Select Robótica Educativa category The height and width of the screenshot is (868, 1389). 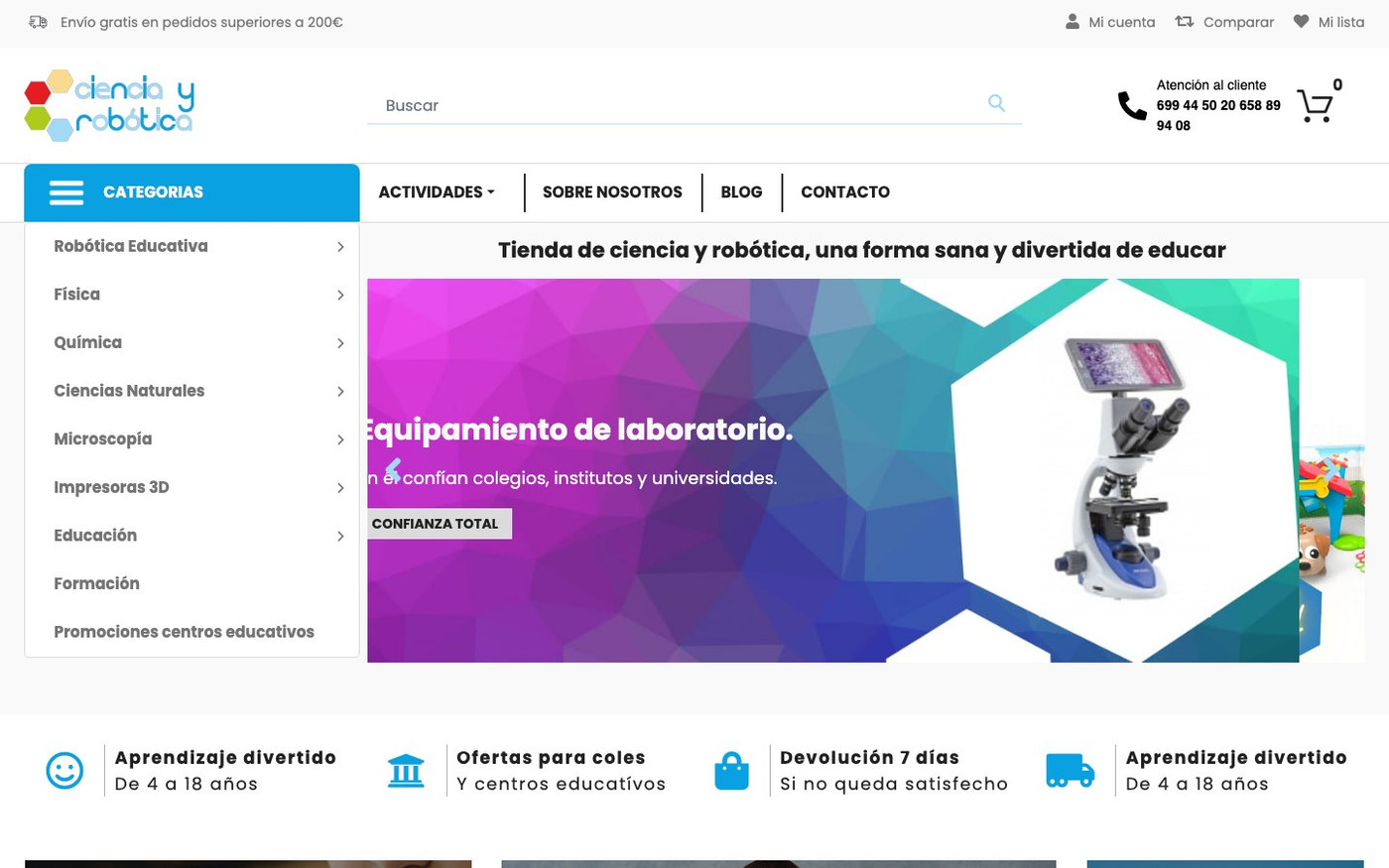tap(131, 246)
